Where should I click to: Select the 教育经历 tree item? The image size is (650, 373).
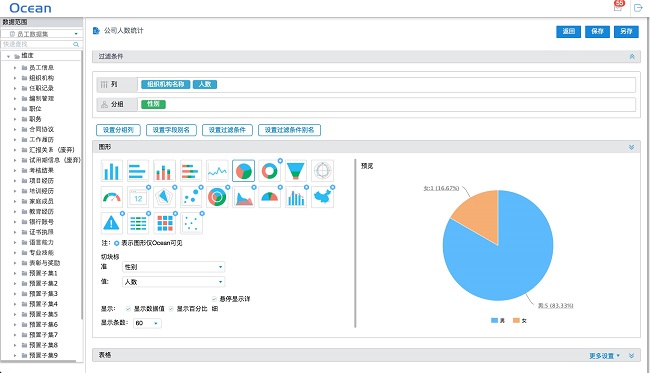pyautogui.click(x=41, y=211)
